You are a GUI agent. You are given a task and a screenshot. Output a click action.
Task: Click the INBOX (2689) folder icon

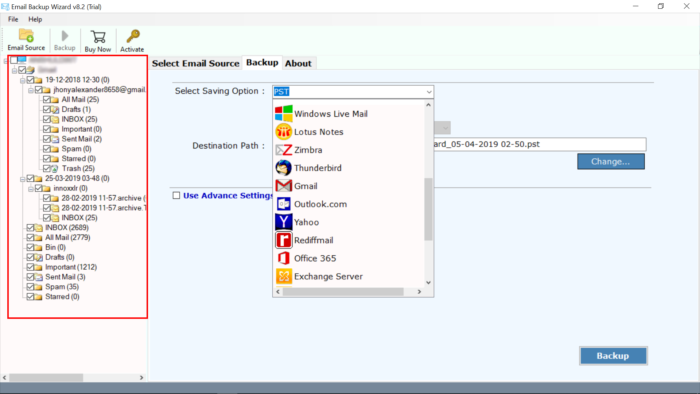tap(38, 228)
